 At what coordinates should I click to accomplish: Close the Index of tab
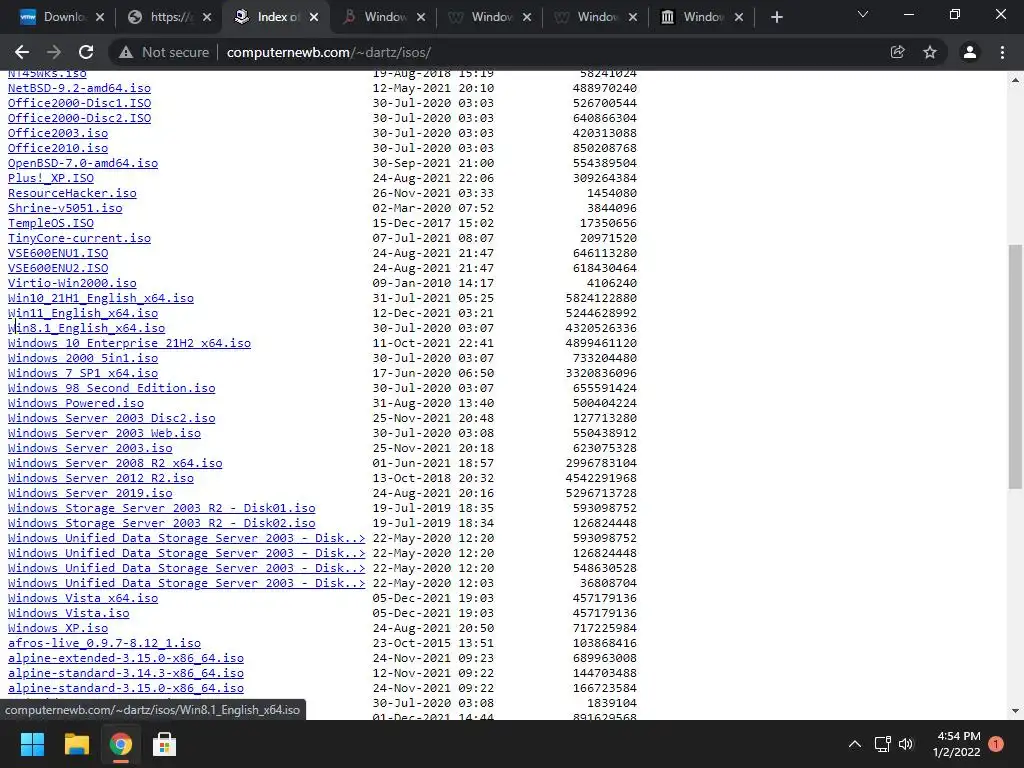314,17
